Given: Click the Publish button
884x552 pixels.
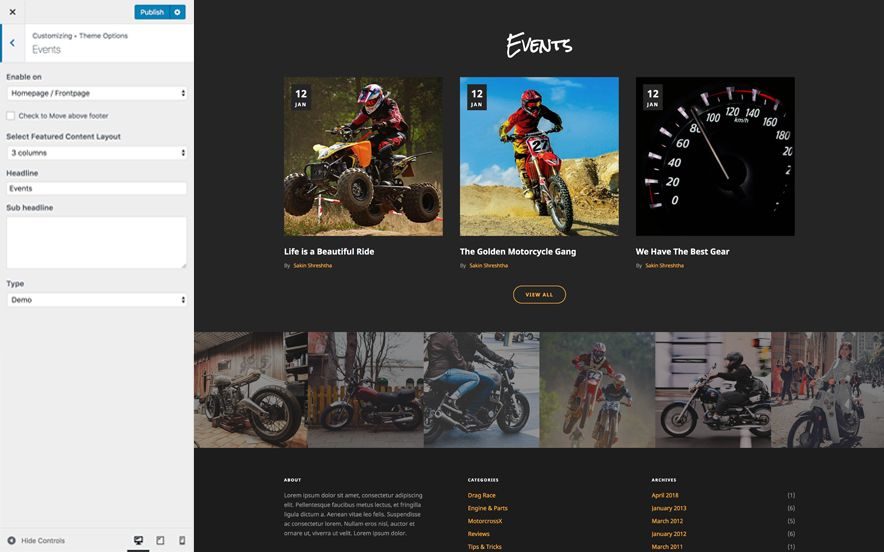Looking at the screenshot, I should click(152, 12).
